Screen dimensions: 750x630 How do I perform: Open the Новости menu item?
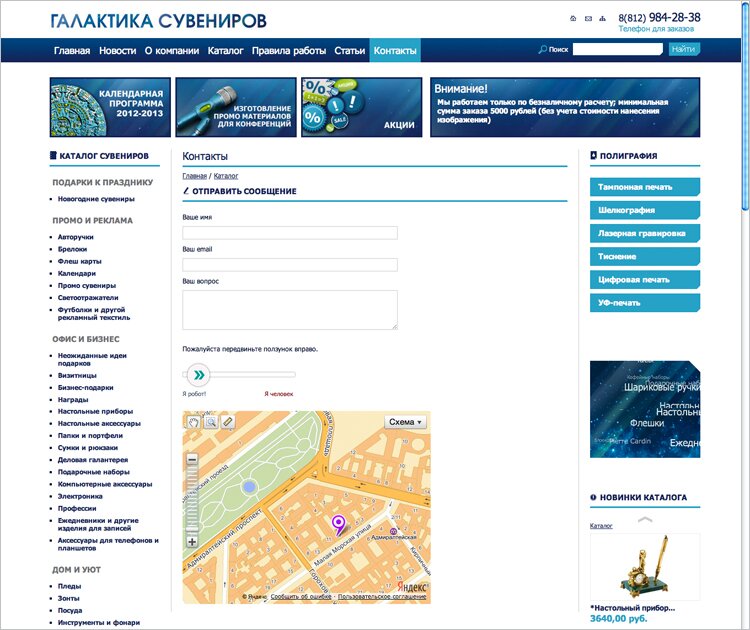coord(118,51)
